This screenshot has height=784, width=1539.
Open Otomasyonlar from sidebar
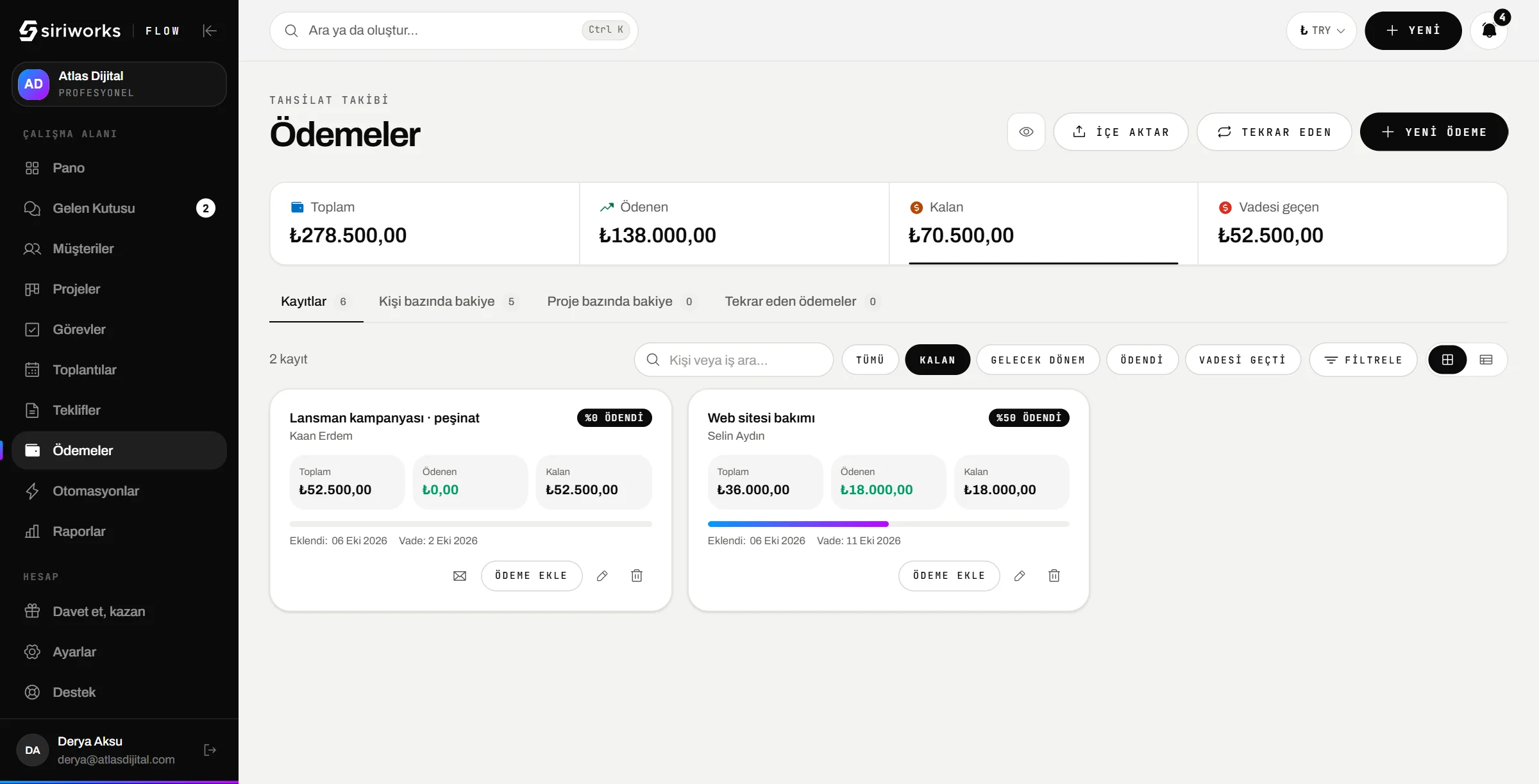click(x=119, y=491)
